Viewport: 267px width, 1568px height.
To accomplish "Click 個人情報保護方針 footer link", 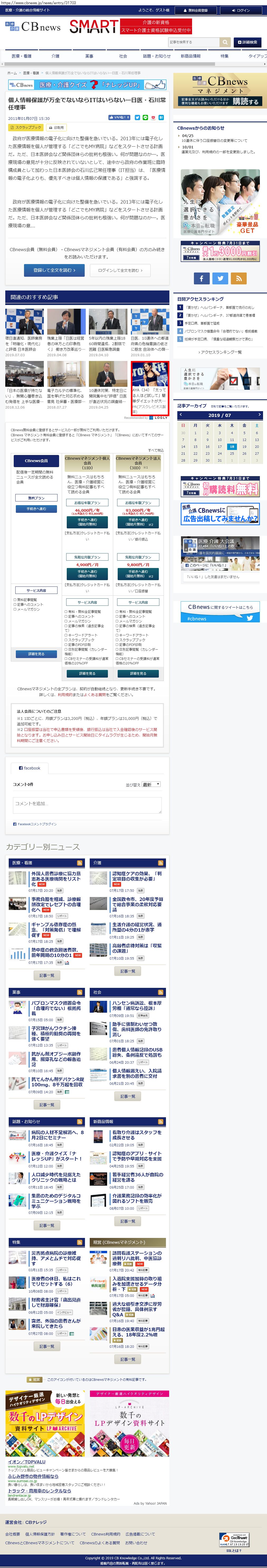I will [x=40, y=1534].
